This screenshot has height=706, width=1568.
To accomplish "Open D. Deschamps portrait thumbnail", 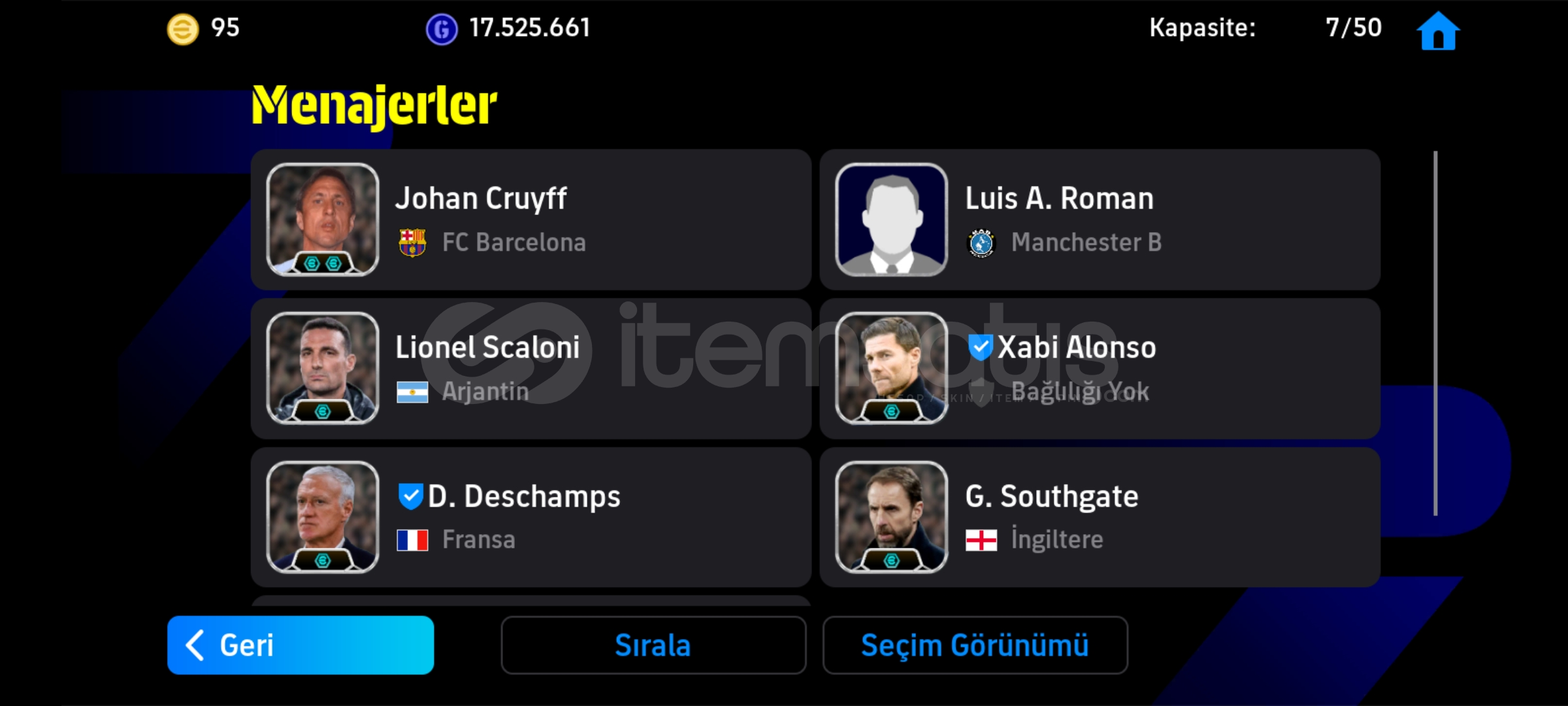I will point(323,517).
